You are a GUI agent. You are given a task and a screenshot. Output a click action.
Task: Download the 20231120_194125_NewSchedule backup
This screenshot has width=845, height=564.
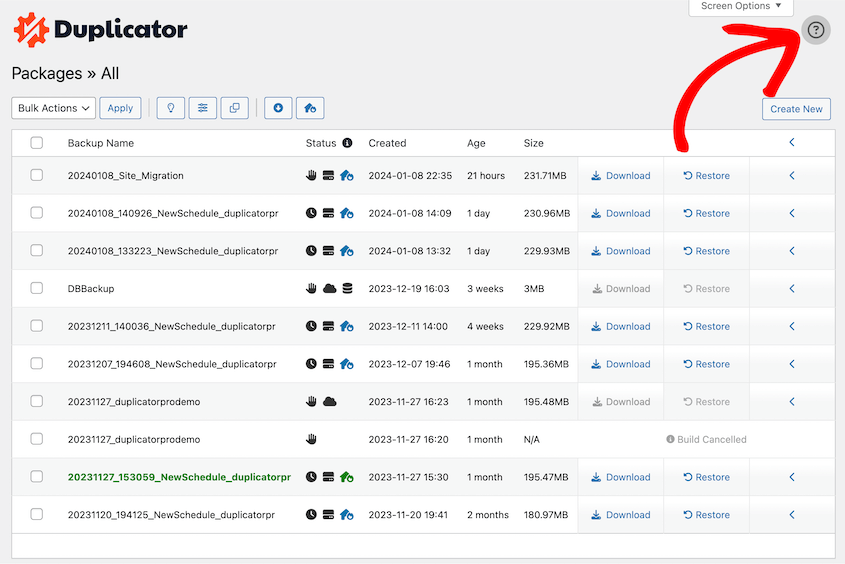[621, 515]
